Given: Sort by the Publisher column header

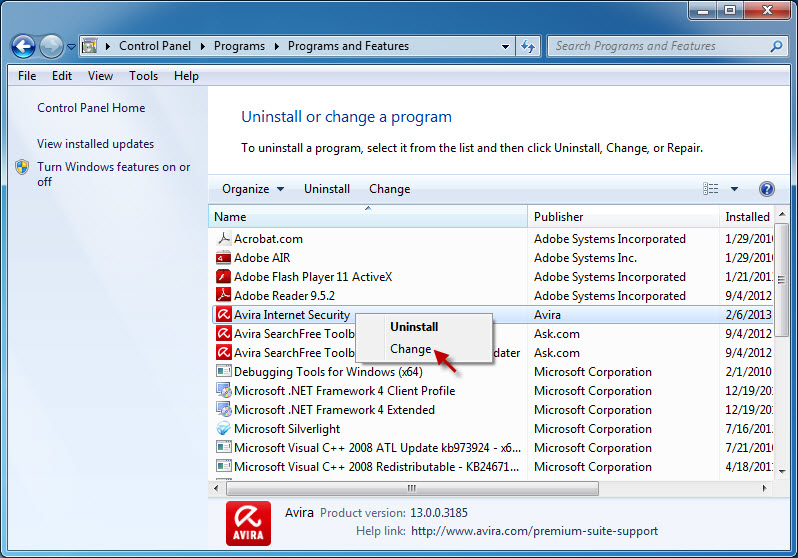Looking at the screenshot, I should 623,217.
